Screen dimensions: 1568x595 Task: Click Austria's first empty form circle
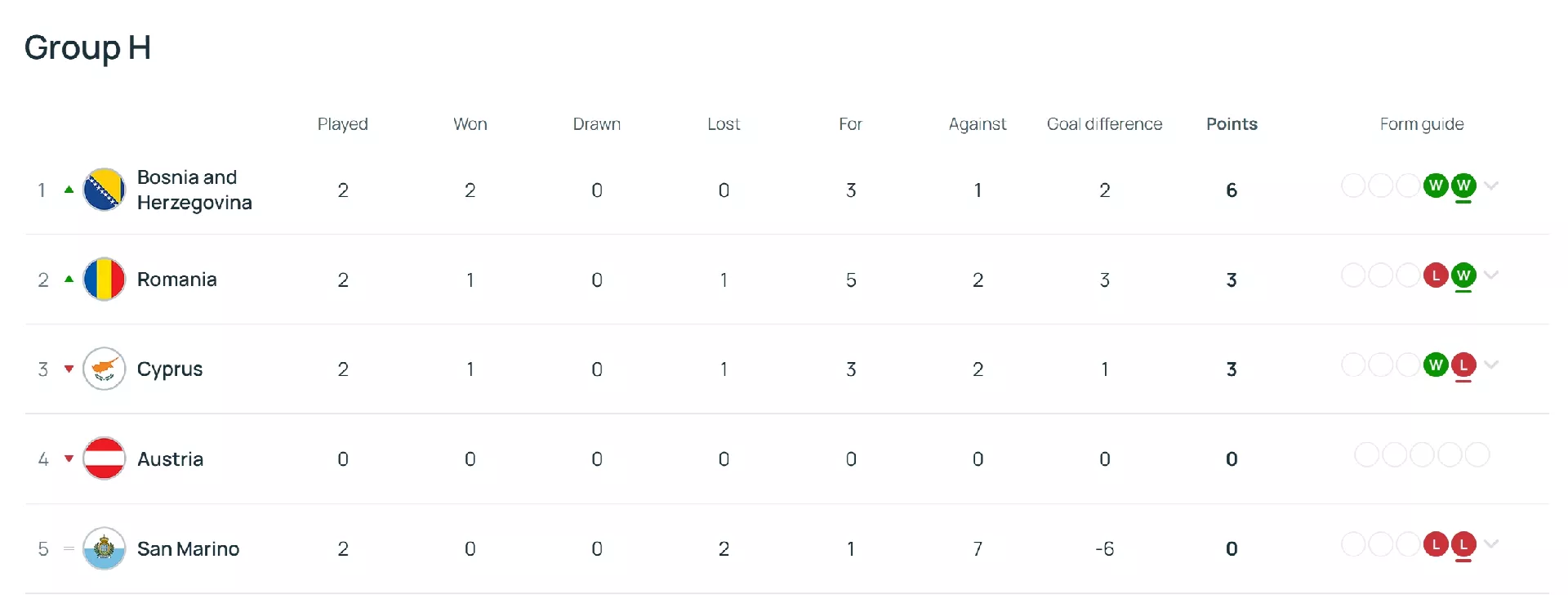1367,454
